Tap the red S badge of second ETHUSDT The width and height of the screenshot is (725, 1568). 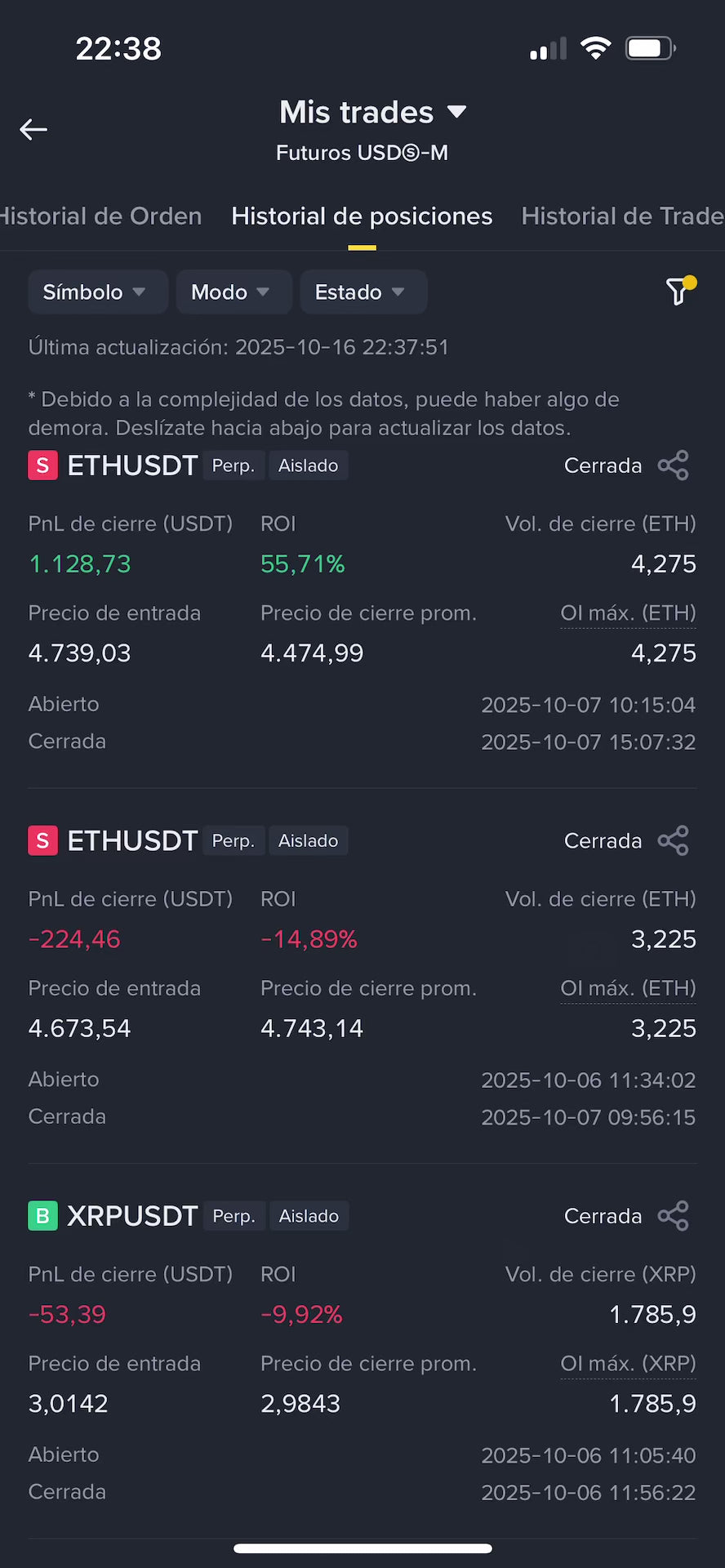(x=42, y=840)
